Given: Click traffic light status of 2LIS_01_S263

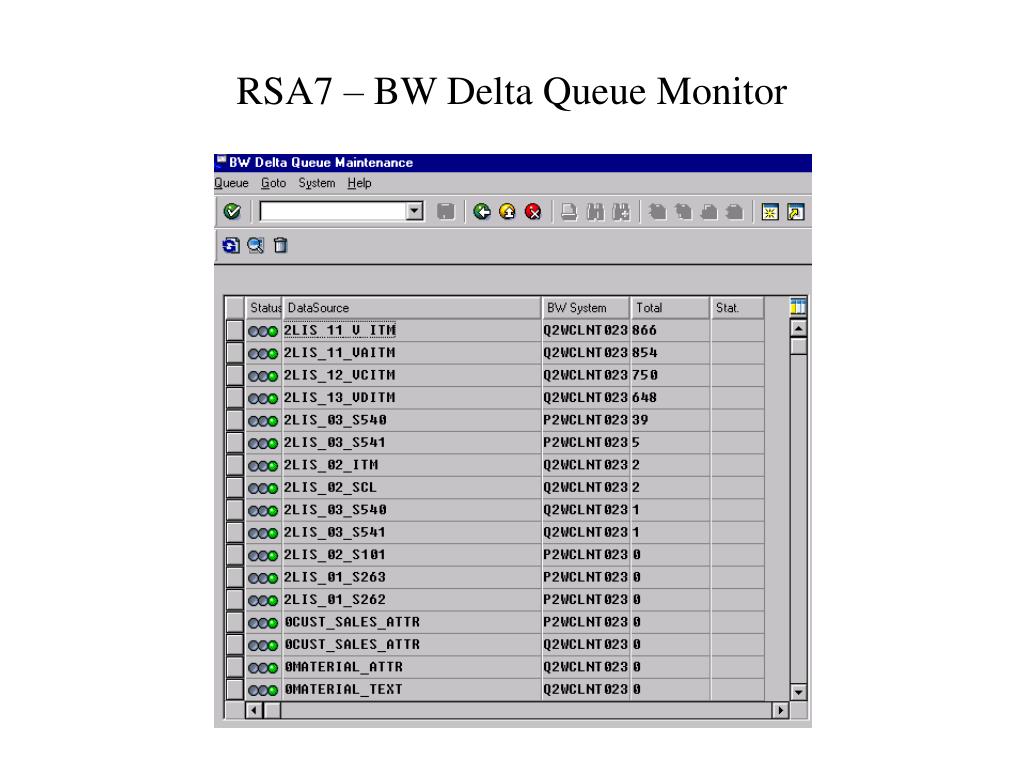Looking at the screenshot, I should (263, 579).
